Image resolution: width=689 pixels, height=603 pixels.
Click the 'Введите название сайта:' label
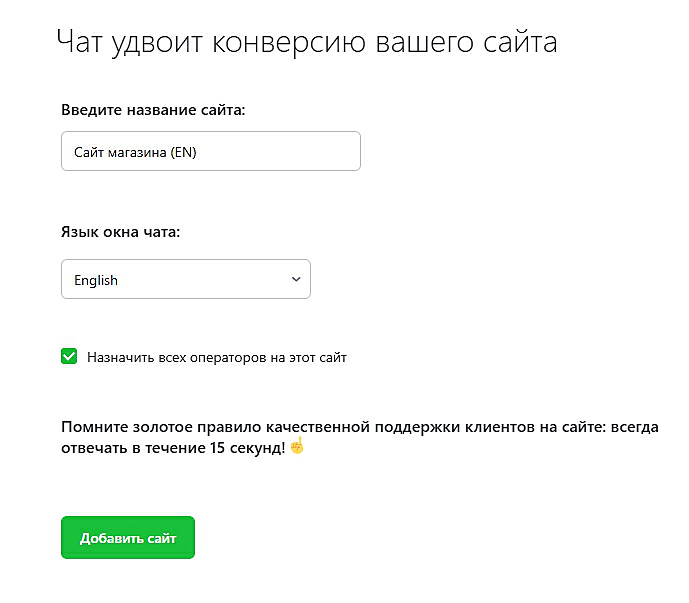[x=153, y=110]
